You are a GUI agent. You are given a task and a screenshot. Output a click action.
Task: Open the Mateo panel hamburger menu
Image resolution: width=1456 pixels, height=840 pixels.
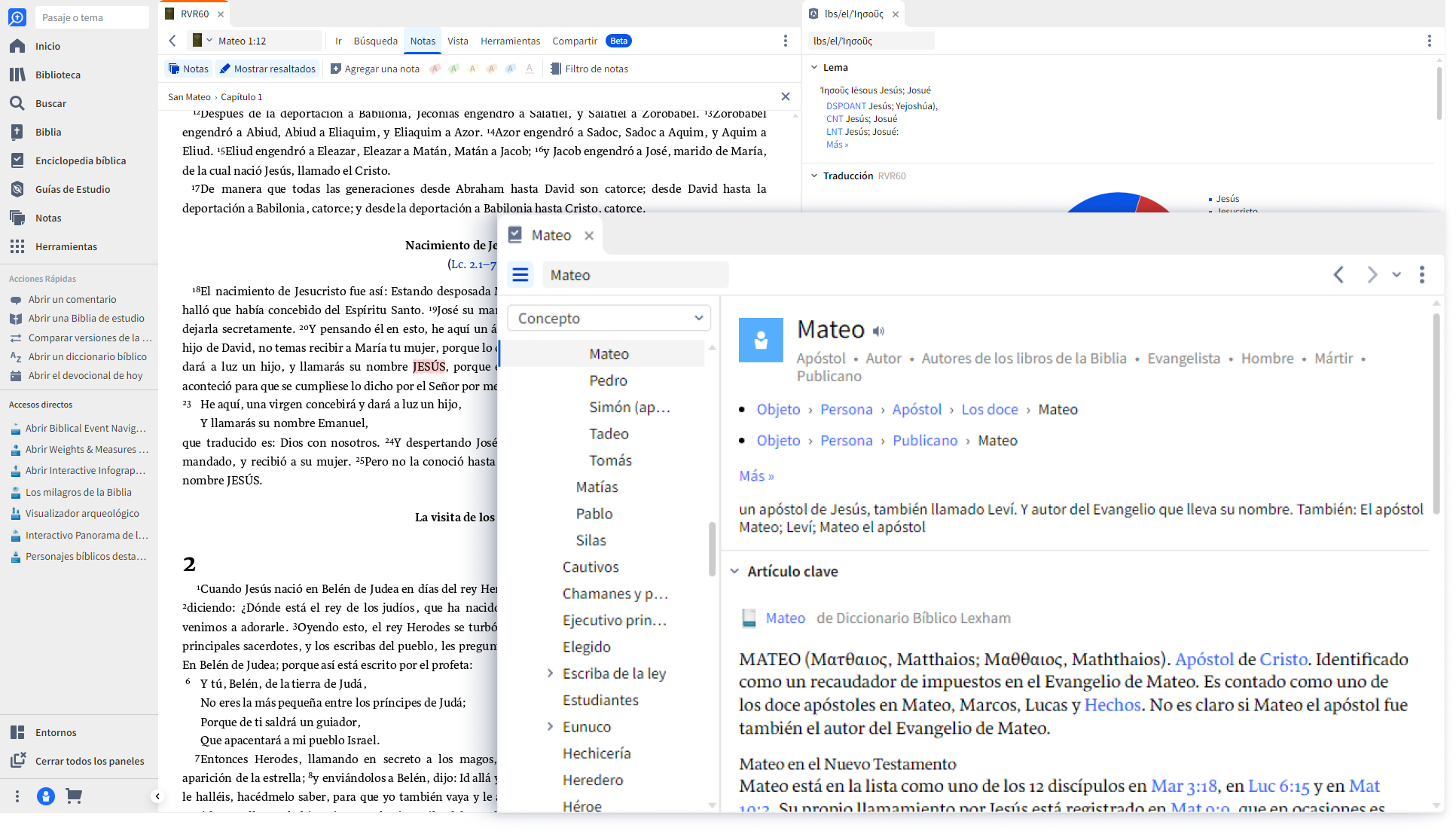click(x=520, y=275)
